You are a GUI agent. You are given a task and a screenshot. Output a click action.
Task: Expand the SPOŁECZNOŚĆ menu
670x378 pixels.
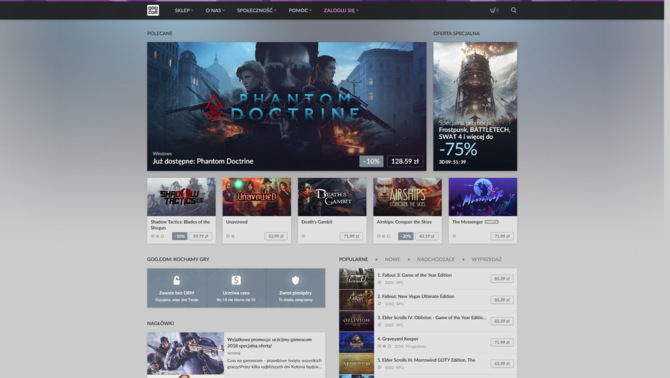(x=257, y=10)
